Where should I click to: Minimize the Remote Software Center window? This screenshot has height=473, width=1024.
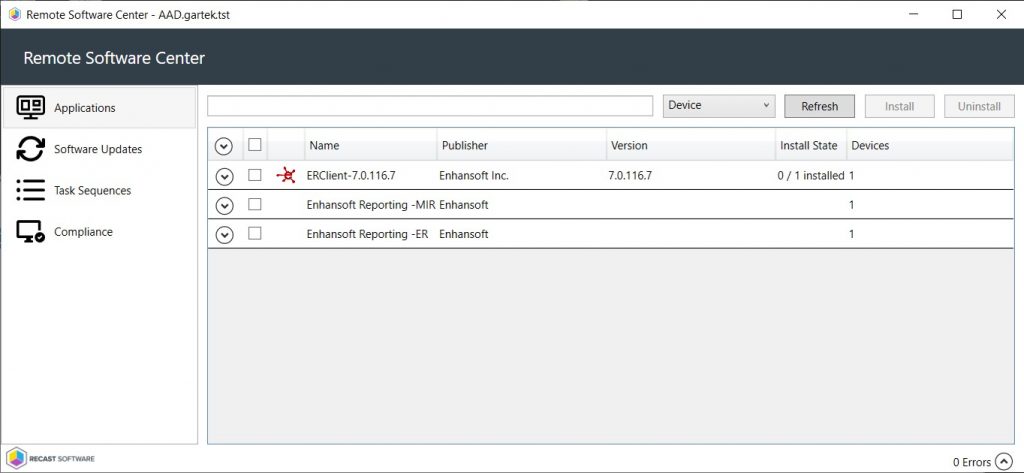pyautogui.click(x=915, y=14)
